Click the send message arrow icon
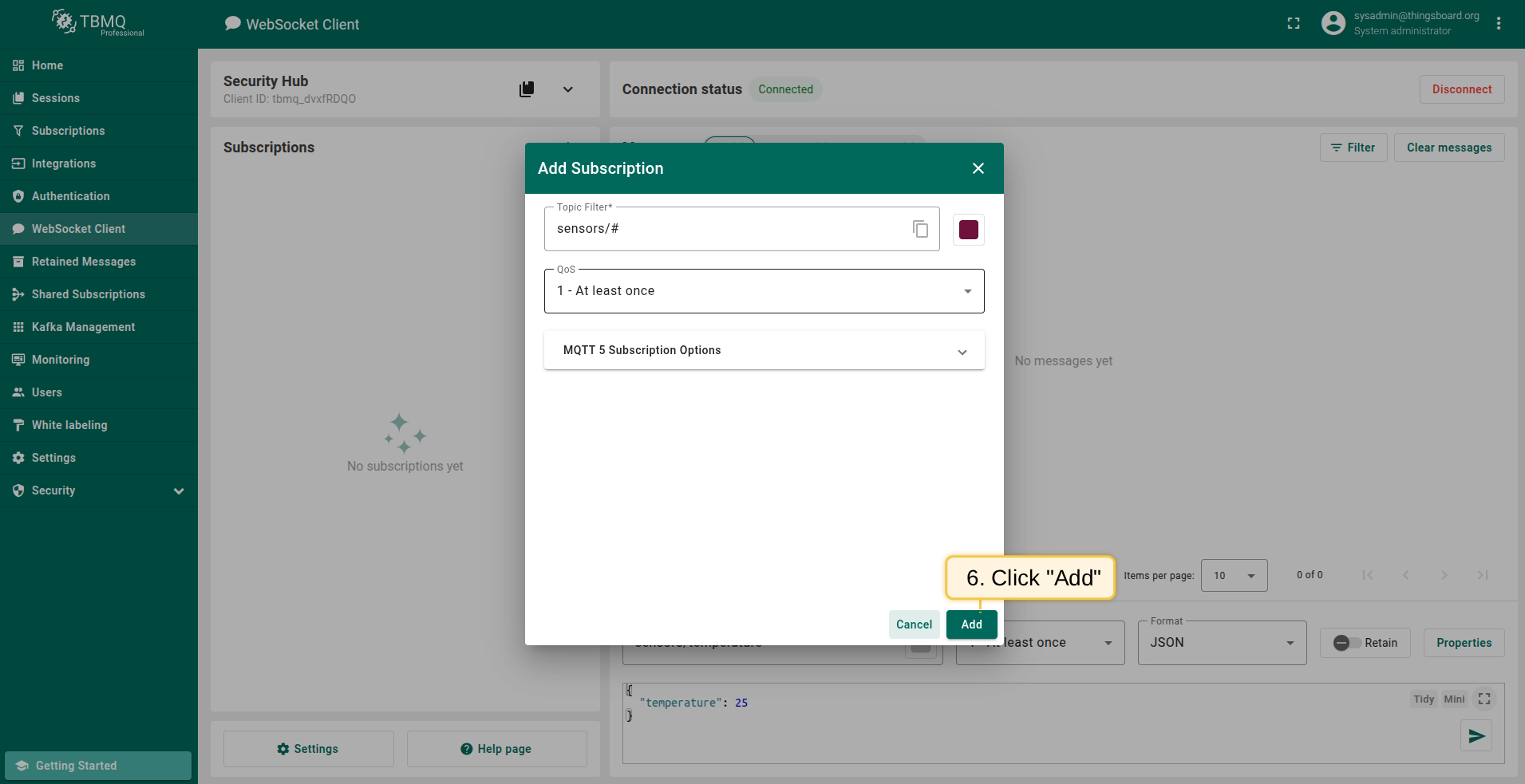The image size is (1525, 784). (1476, 735)
